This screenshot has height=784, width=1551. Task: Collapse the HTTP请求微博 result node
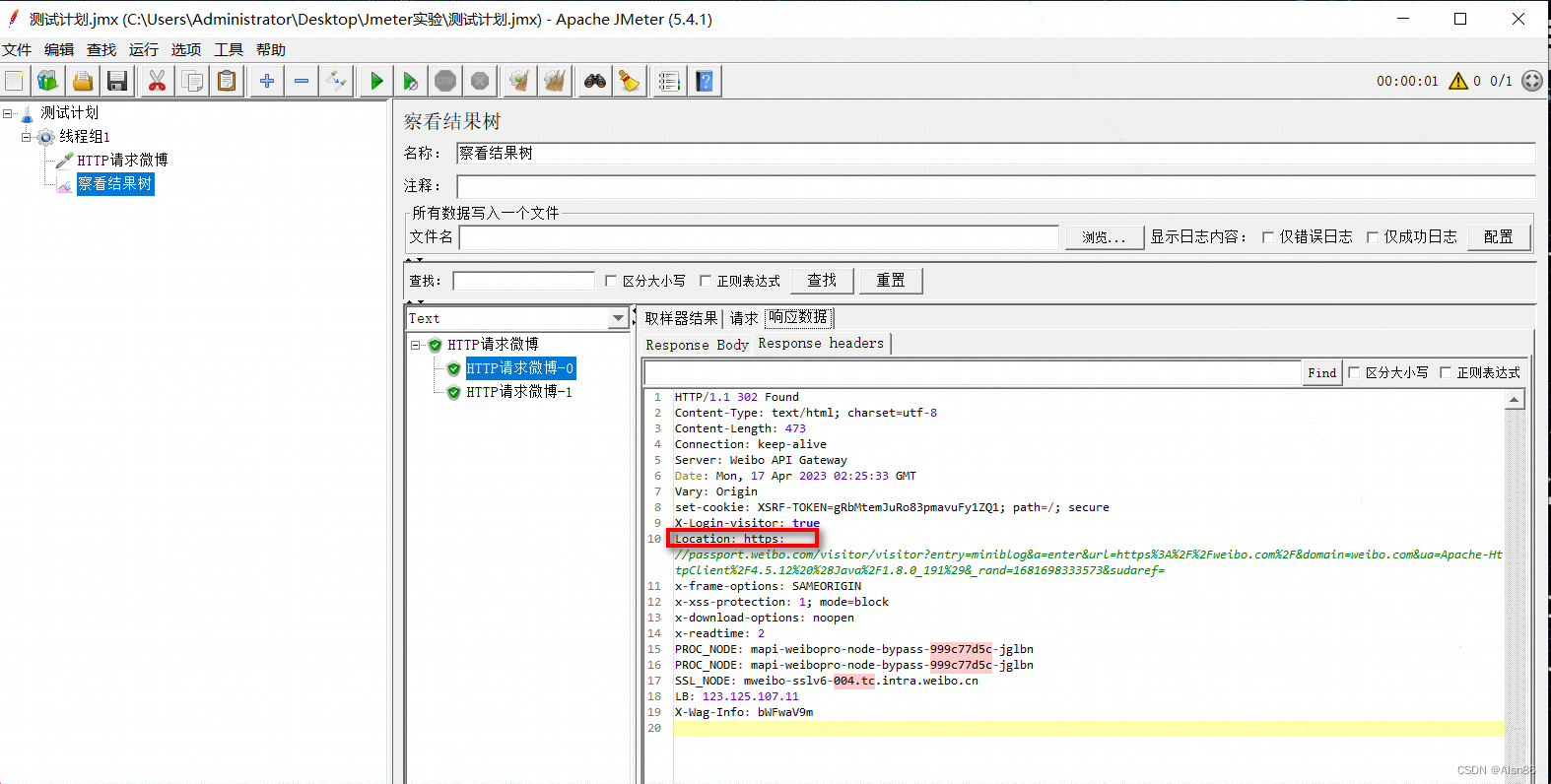(x=416, y=345)
